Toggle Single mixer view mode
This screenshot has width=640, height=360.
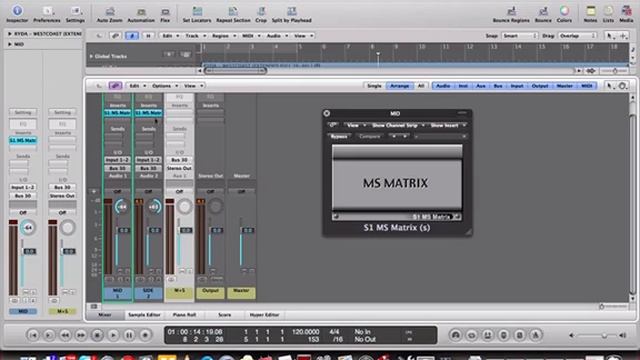pyautogui.click(x=374, y=86)
